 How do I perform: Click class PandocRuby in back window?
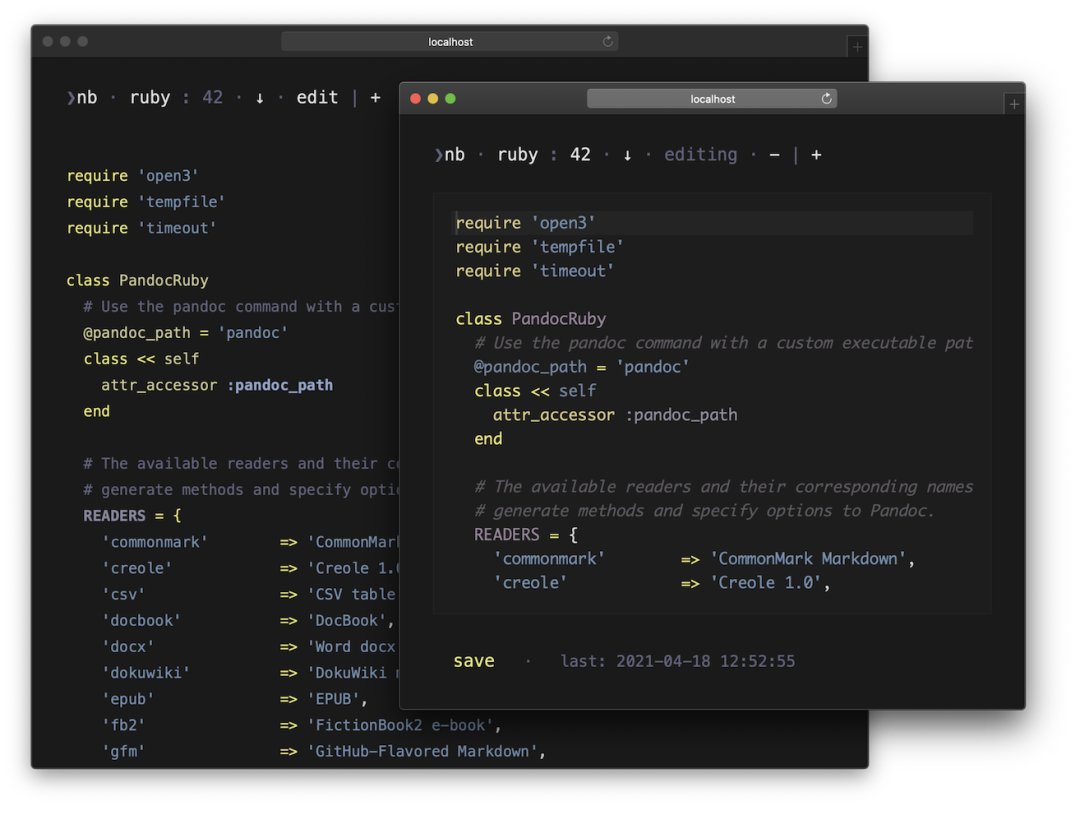[137, 280]
